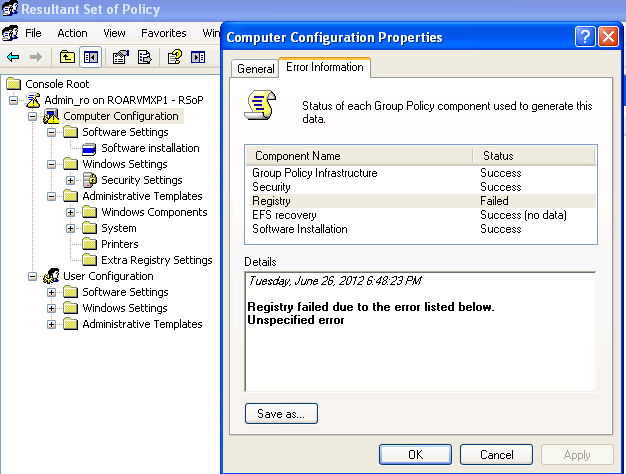Toggle the Show/Hide Console Tree icon

click(x=91, y=58)
